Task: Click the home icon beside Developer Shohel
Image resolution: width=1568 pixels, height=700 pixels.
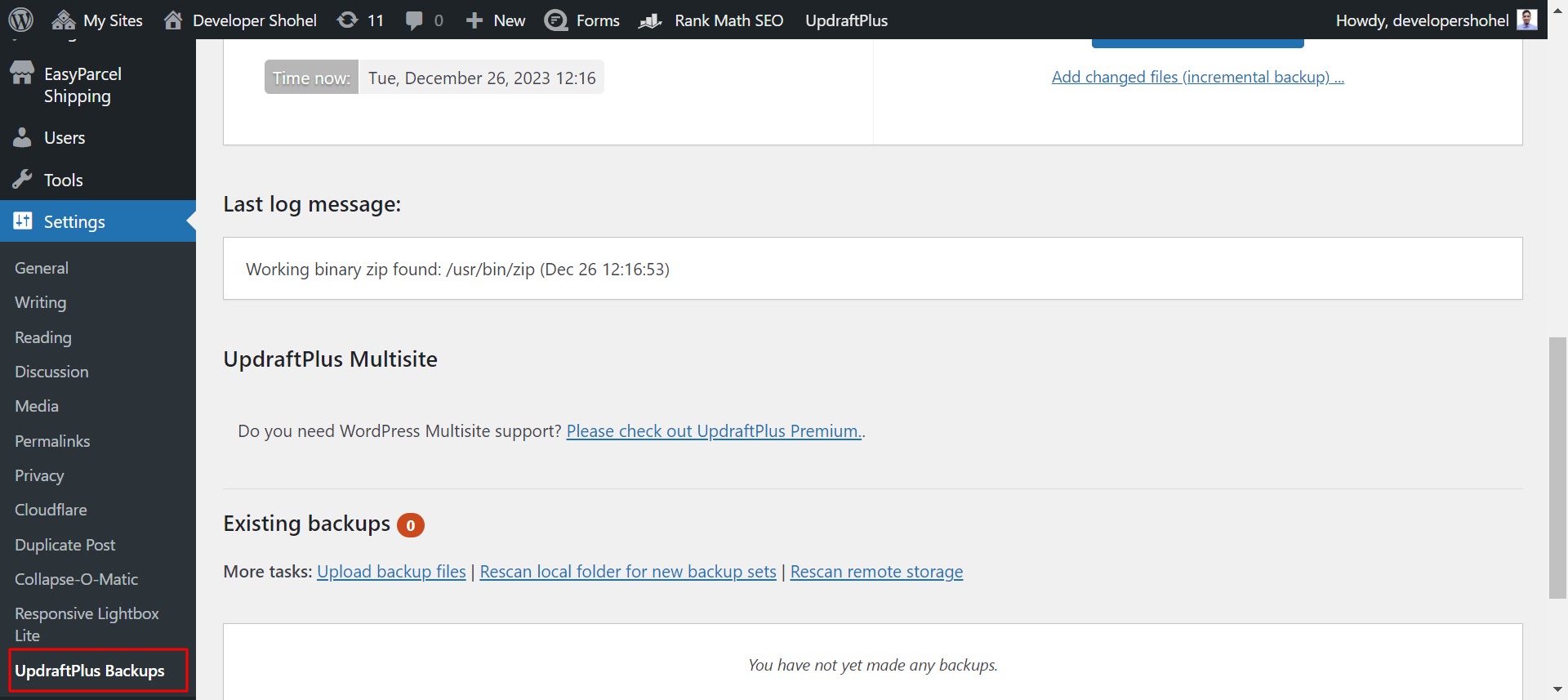Action: (173, 20)
